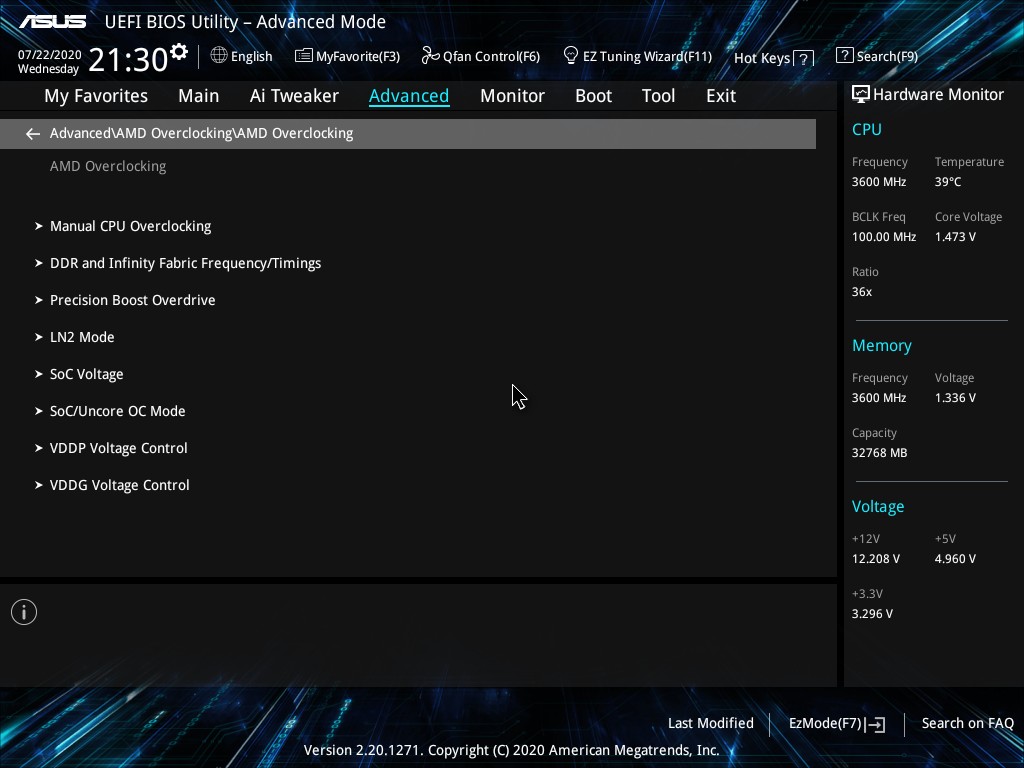Viewport: 1024px width, 768px height.
Task: Switch to EzMode(F7)
Action: (836, 723)
